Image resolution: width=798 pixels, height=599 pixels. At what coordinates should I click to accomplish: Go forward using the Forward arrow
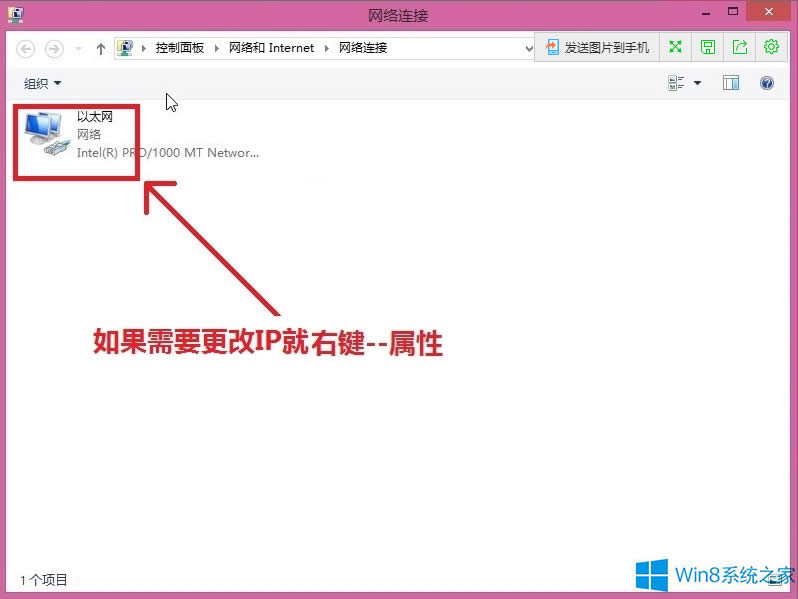pyautogui.click(x=54, y=49)
